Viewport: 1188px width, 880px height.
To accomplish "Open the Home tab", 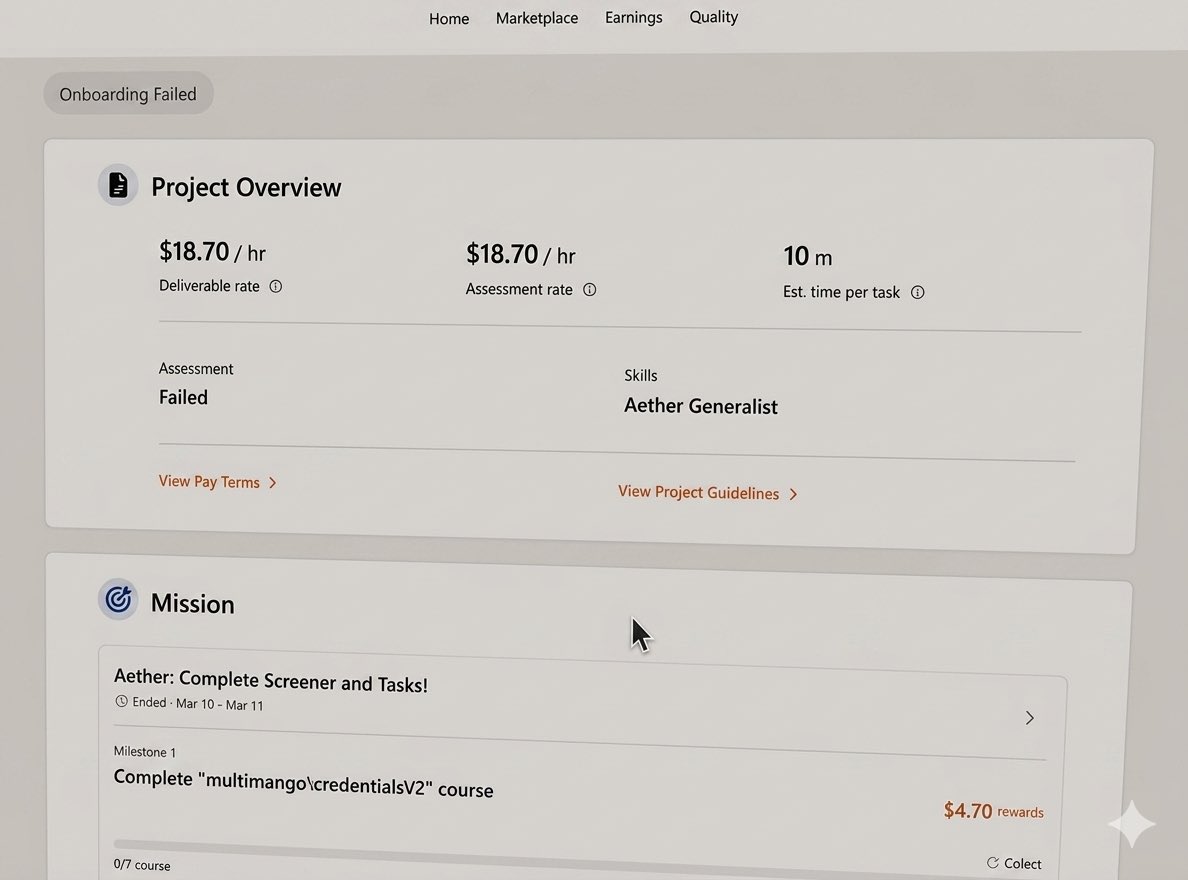I will coord(449,19).
